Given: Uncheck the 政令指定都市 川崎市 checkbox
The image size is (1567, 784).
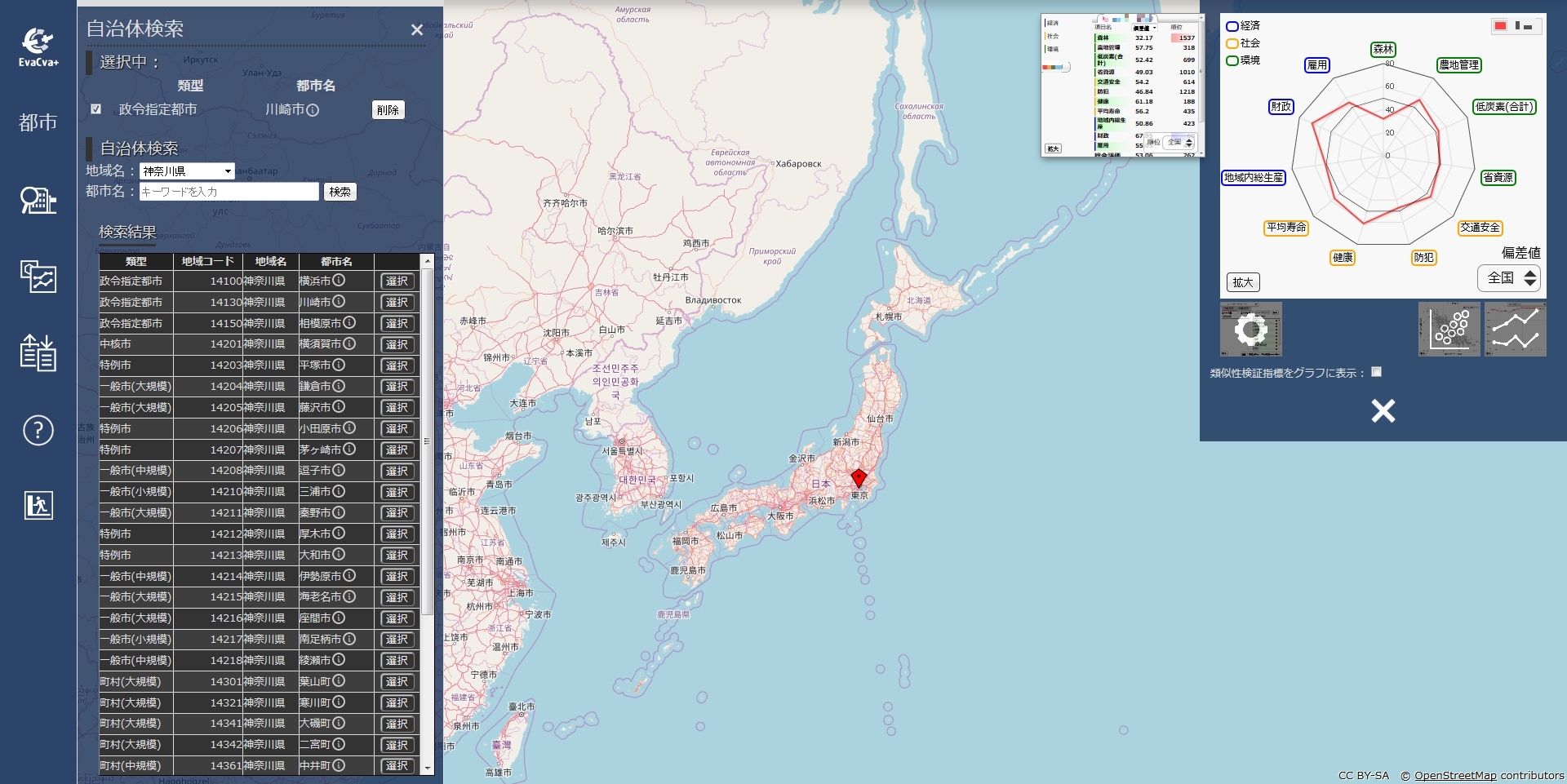Looking at the screenshot, I should click(96, 109).
